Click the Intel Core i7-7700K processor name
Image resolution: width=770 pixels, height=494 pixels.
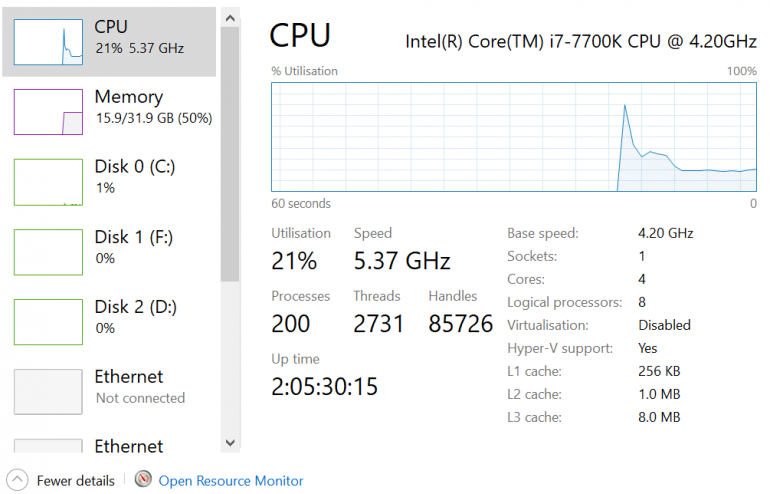point(580,41)
